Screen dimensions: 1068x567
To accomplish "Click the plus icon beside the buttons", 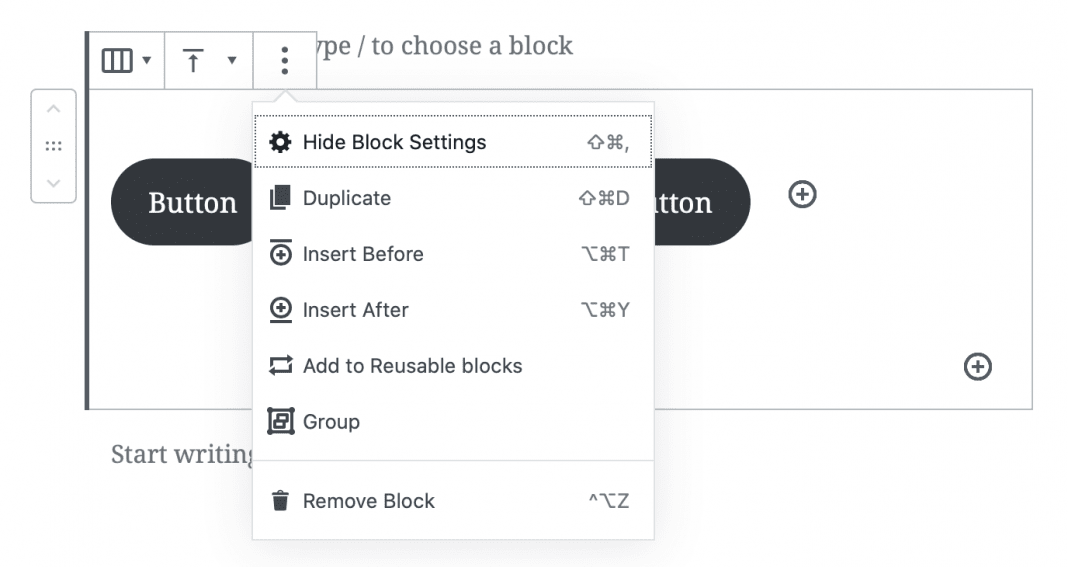I will [802, 194].
